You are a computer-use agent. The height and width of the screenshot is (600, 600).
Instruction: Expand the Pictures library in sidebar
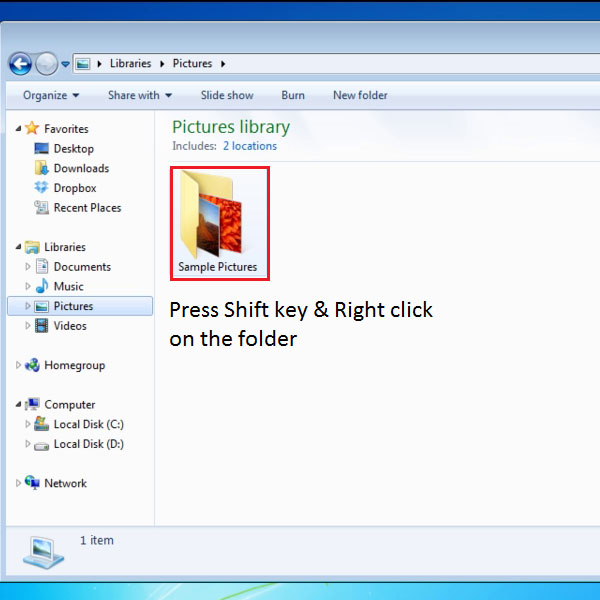pyautogui.click(x=28, y=306)
